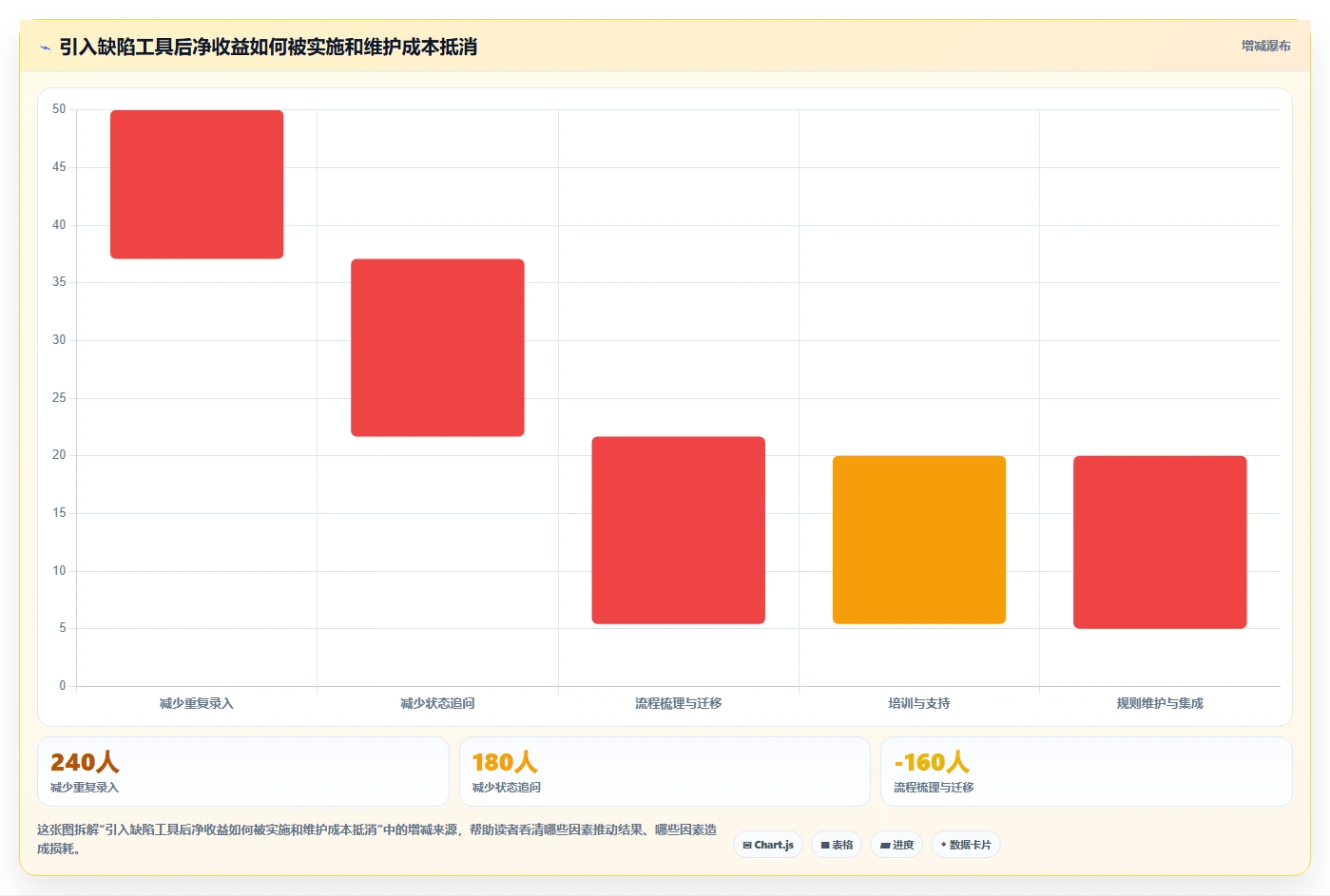Select the red 流程梳理与迁移 waterfall bar
The height and width of the screenshot is (896, 1330).
[x=678, y=530]
